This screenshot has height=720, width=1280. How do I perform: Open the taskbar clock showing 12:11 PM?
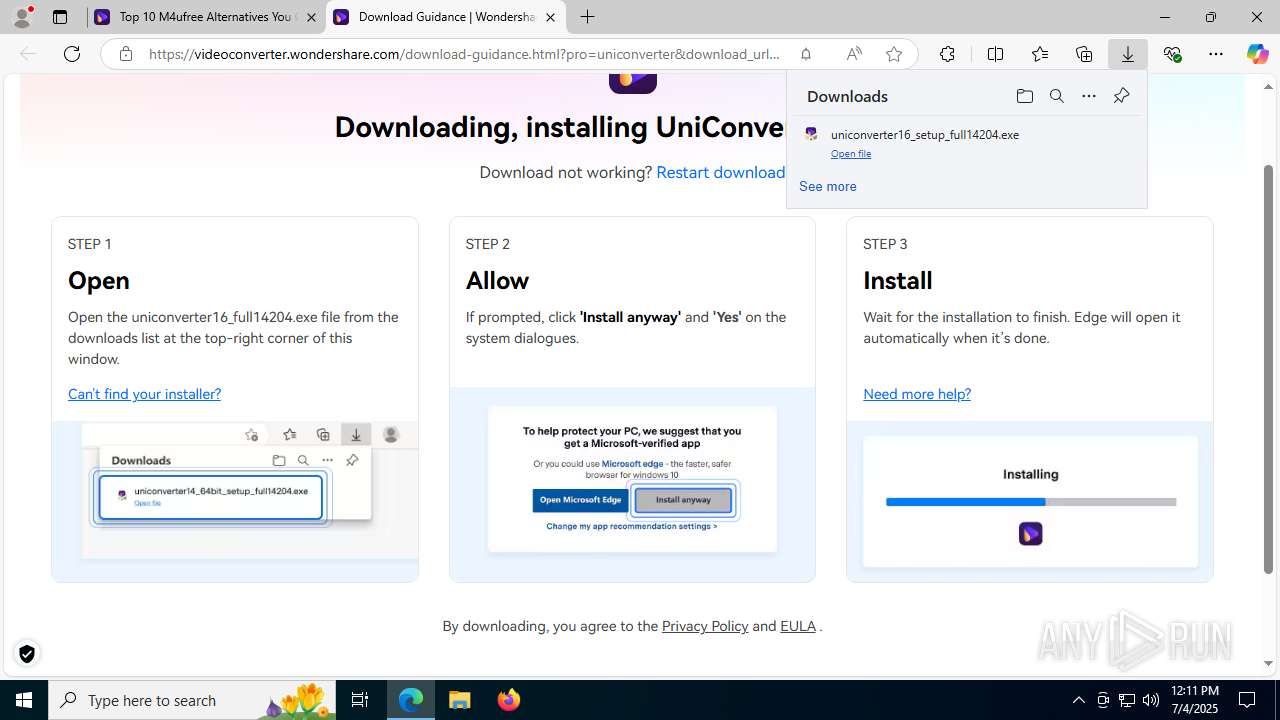(1194, 700)
